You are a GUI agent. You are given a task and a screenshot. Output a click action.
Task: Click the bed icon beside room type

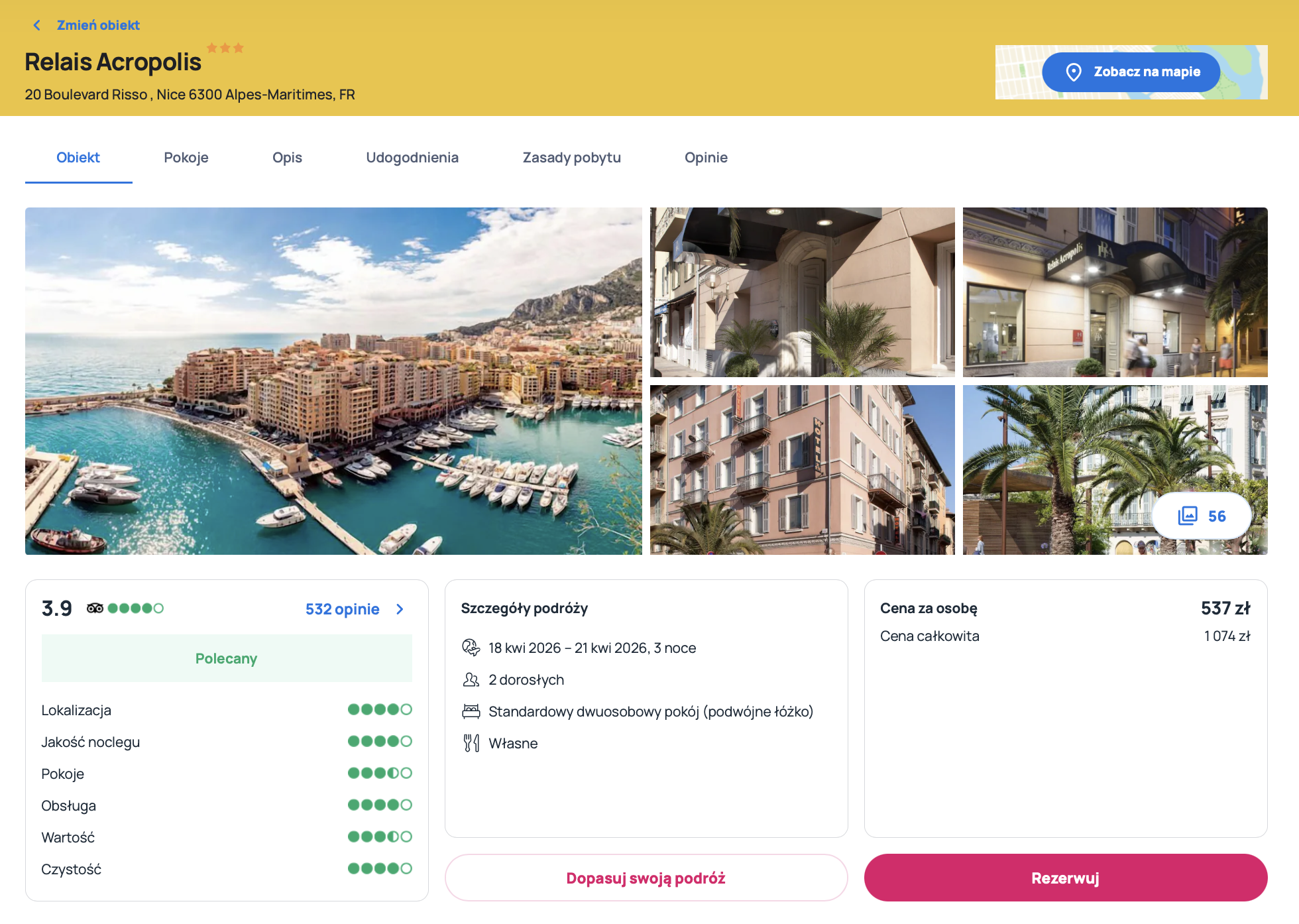click(471, 711)
